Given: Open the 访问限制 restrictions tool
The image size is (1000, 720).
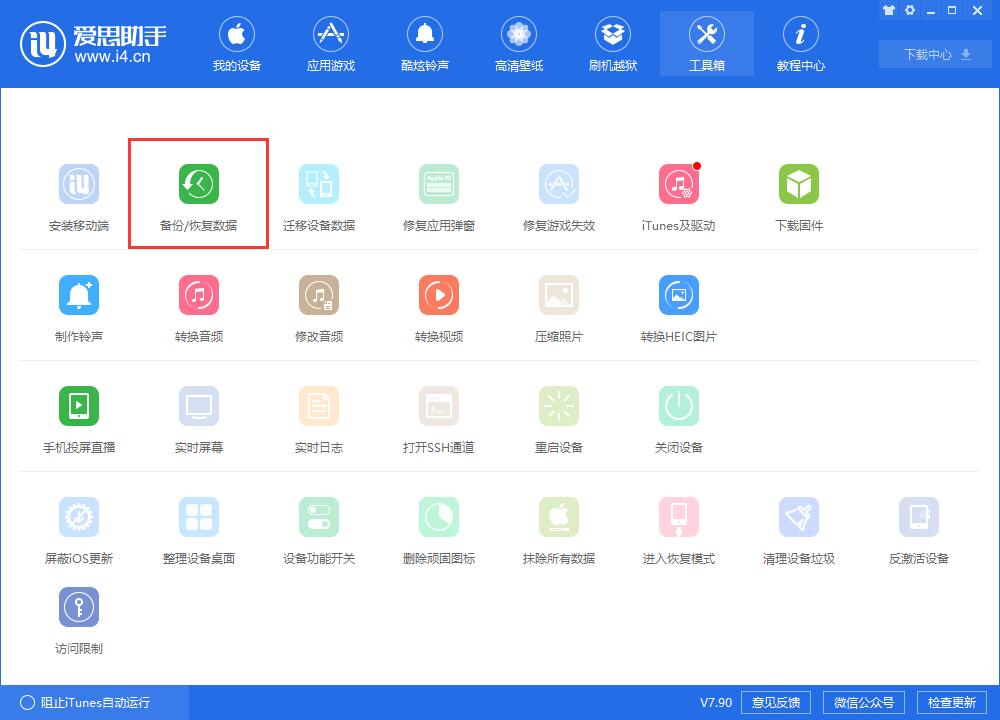Looking at the screenshot, I should pyautogui.click(x=79, y=617).
